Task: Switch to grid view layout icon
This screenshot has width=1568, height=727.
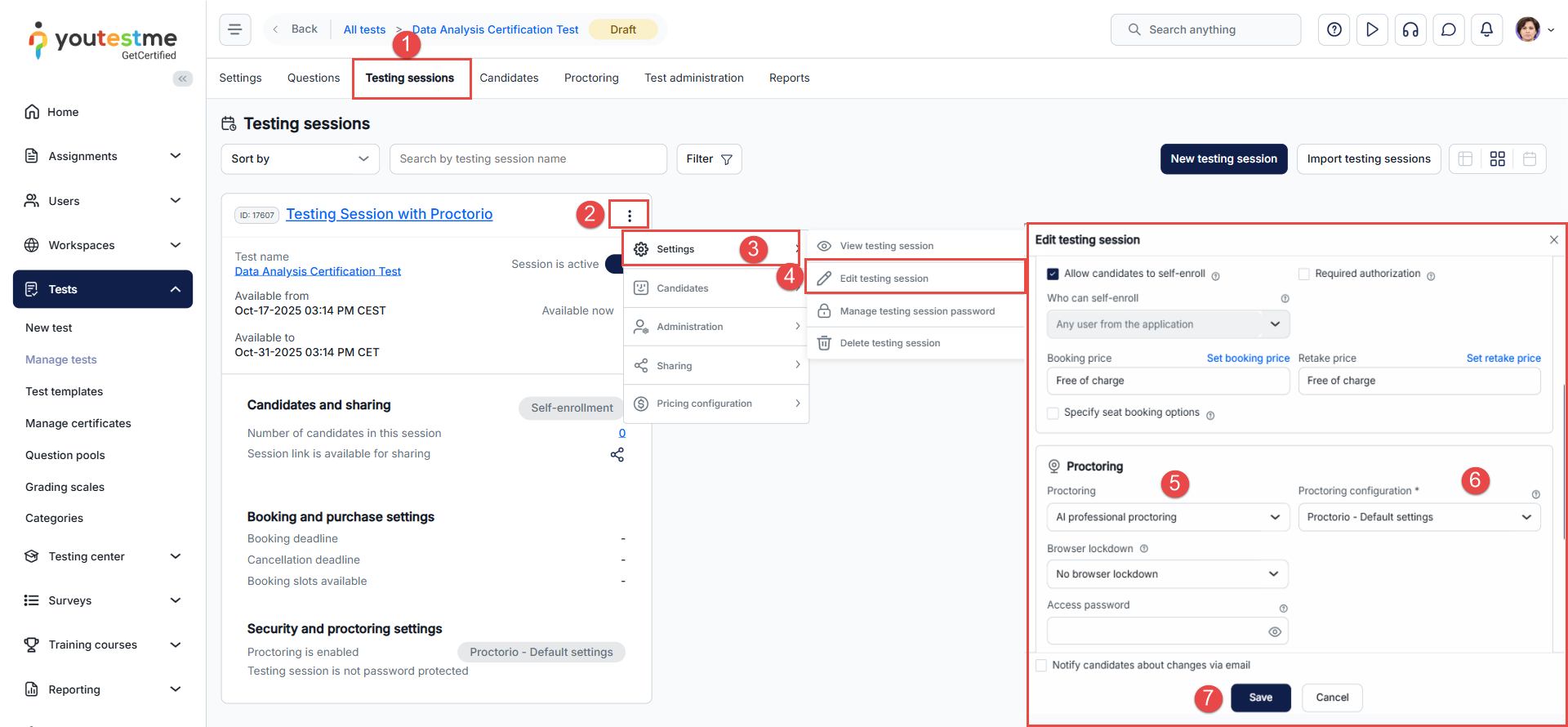Action: [1497, 159]
